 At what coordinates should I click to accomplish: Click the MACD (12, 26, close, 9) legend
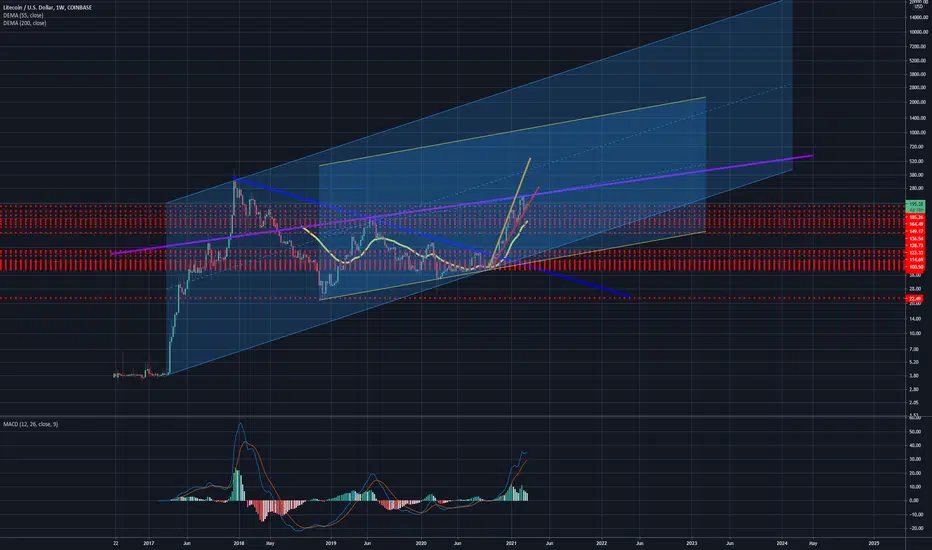30,424
